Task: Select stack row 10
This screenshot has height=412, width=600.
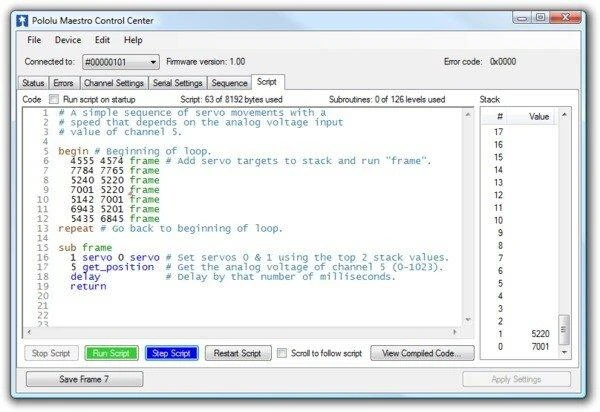Action: (520, 220)
